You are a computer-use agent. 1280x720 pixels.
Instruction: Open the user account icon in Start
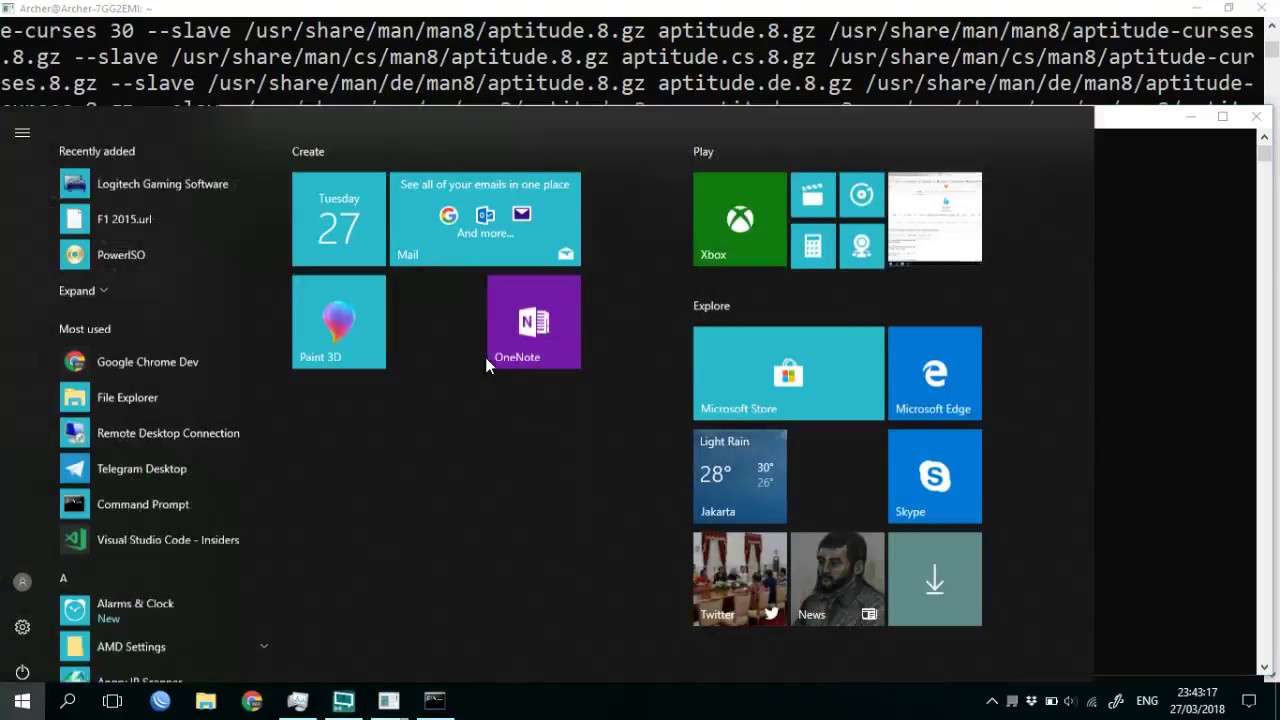click(x=22, y=582)
